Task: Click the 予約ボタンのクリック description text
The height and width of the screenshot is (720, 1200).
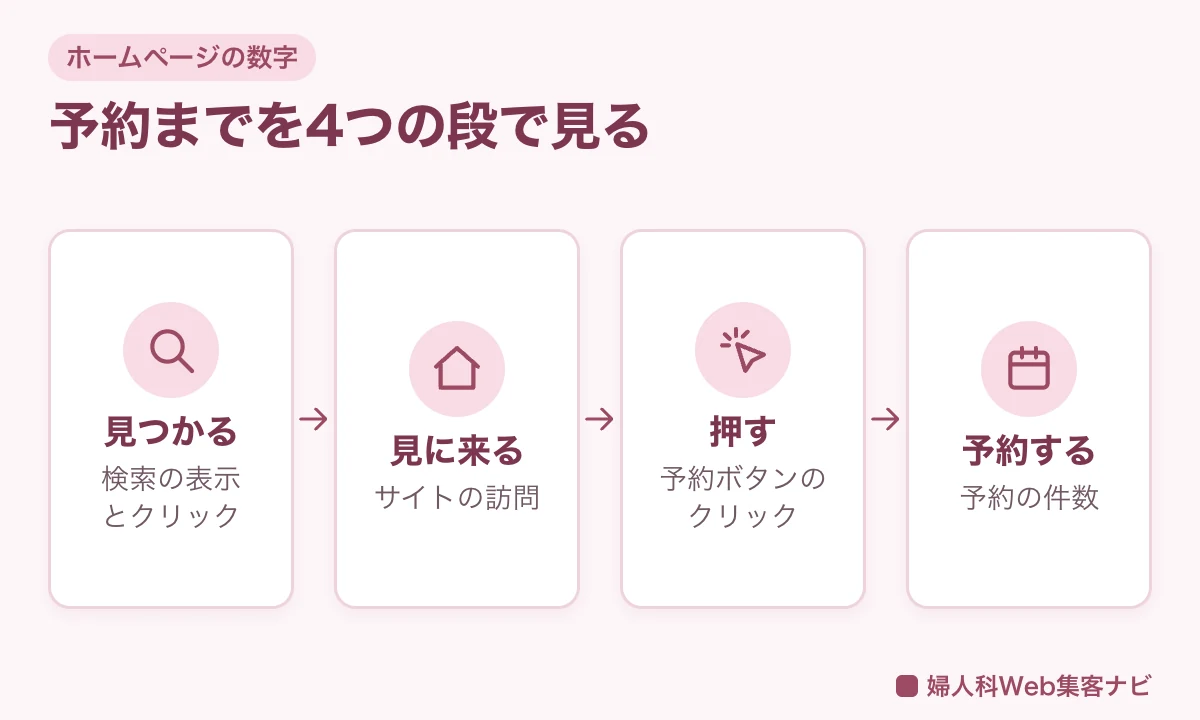Action: (743, 497)
